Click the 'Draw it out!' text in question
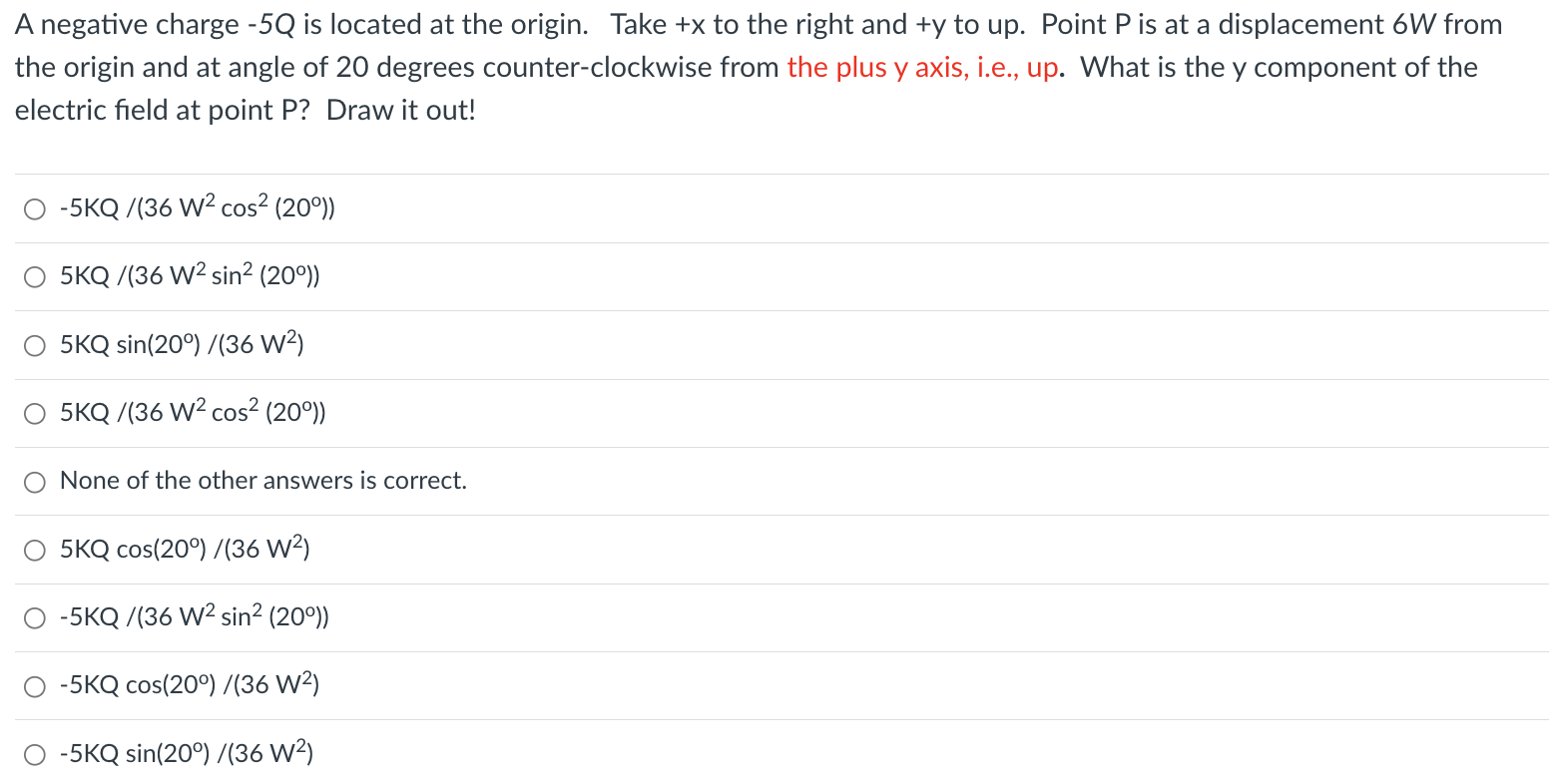Image resolution: width=1551 pixels, height=784 pixels. 401,110
